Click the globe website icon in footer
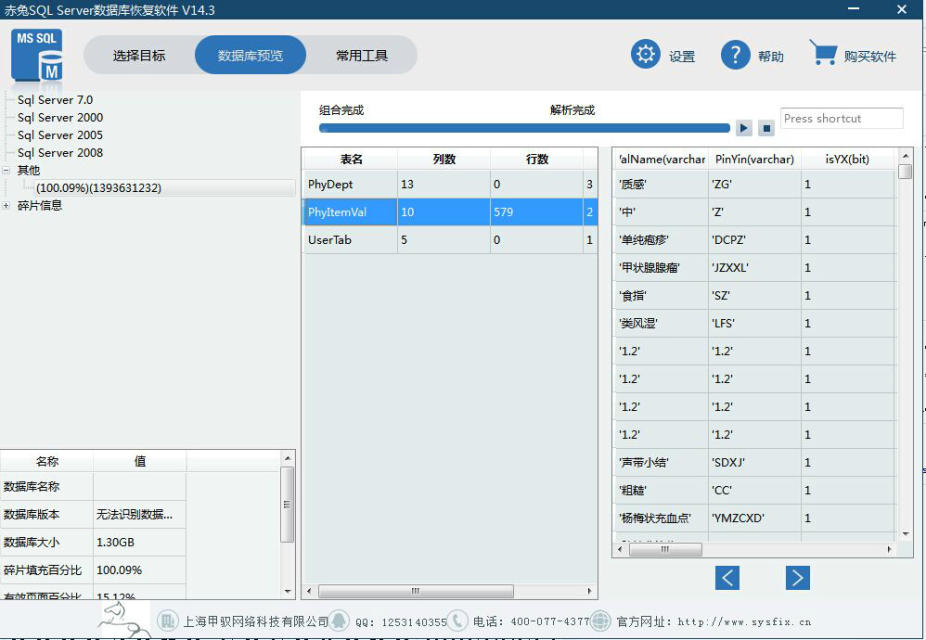This screenshot has width=926, height=640. click(x=600, y=621)
